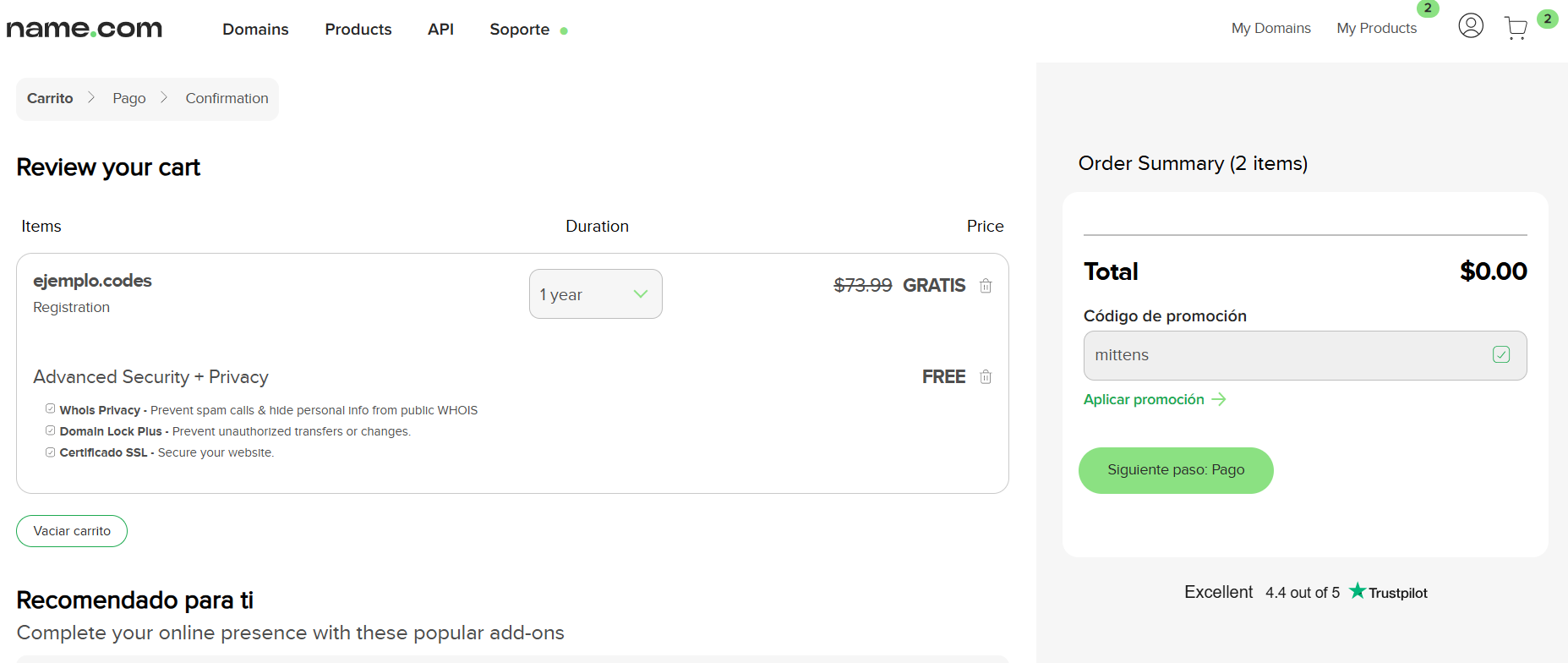Viewport: 1568px width, 663px height.
Task: Open the shopping cart icon
Action: point(1516,28)
